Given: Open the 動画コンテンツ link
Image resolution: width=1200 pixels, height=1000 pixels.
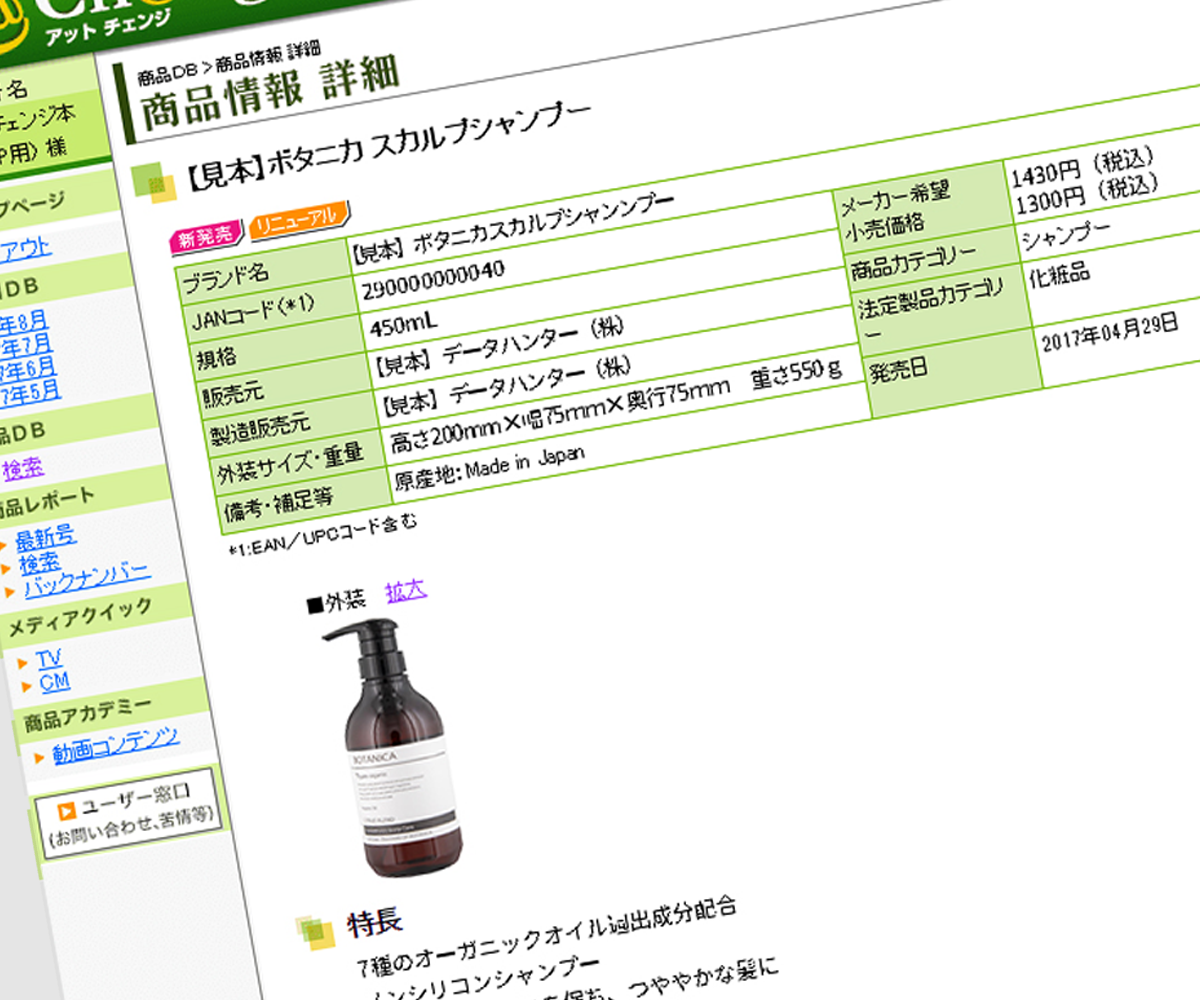Looking at the screenshot, I should [x=116, y=744].
